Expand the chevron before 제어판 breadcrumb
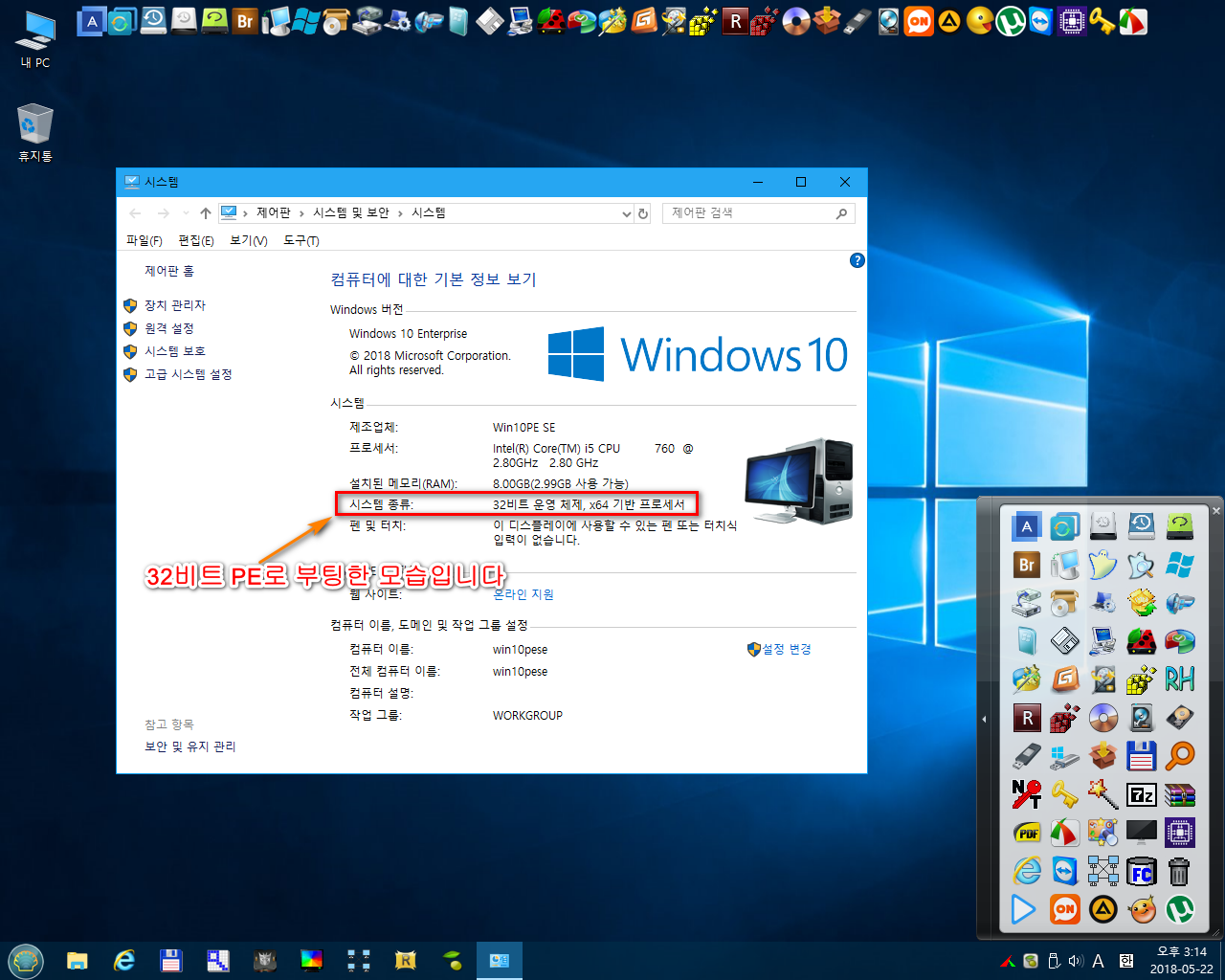Screen dimensions: 1225x980 point(245,213)
